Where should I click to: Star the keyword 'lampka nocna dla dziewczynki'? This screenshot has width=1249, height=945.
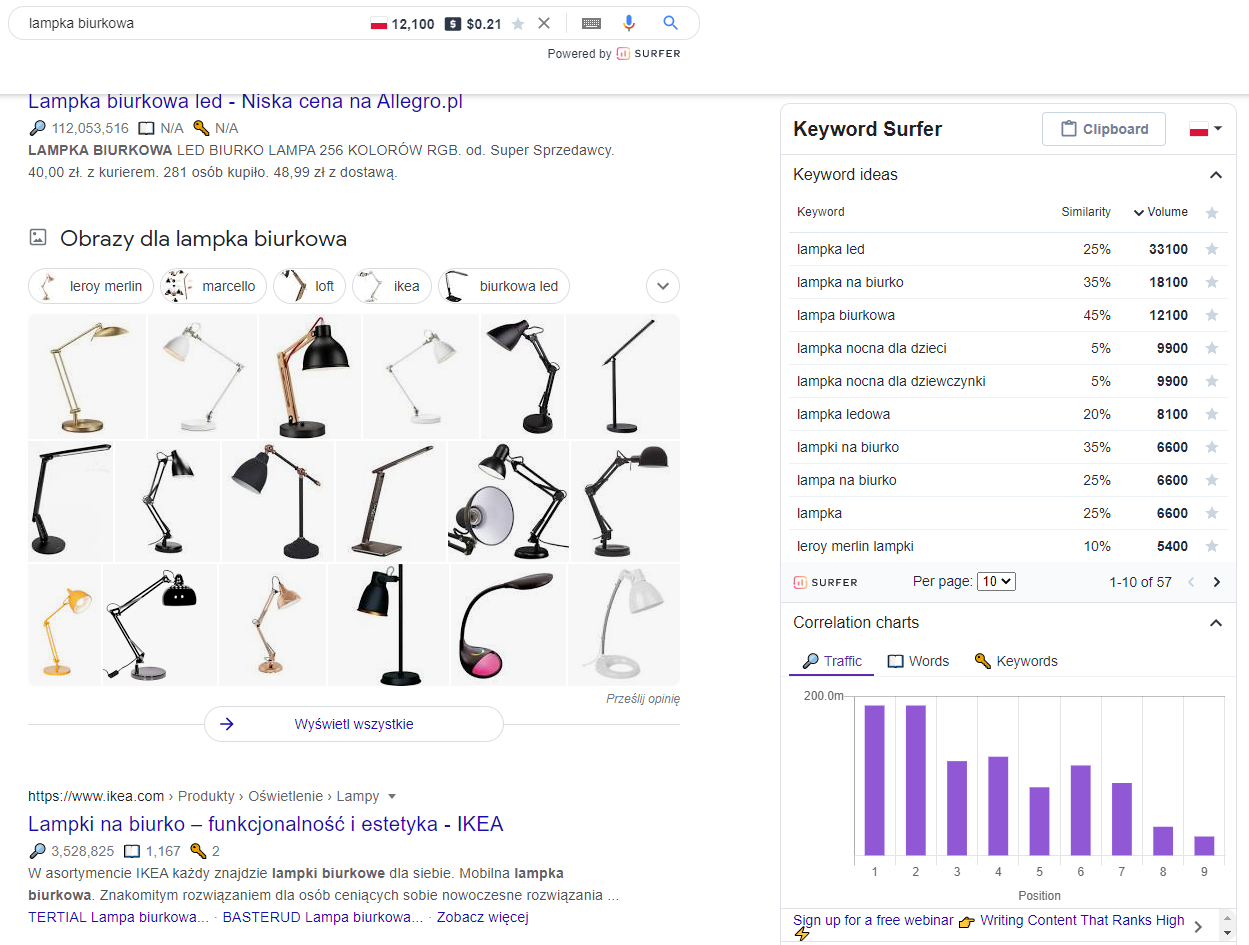(1212, 381)
